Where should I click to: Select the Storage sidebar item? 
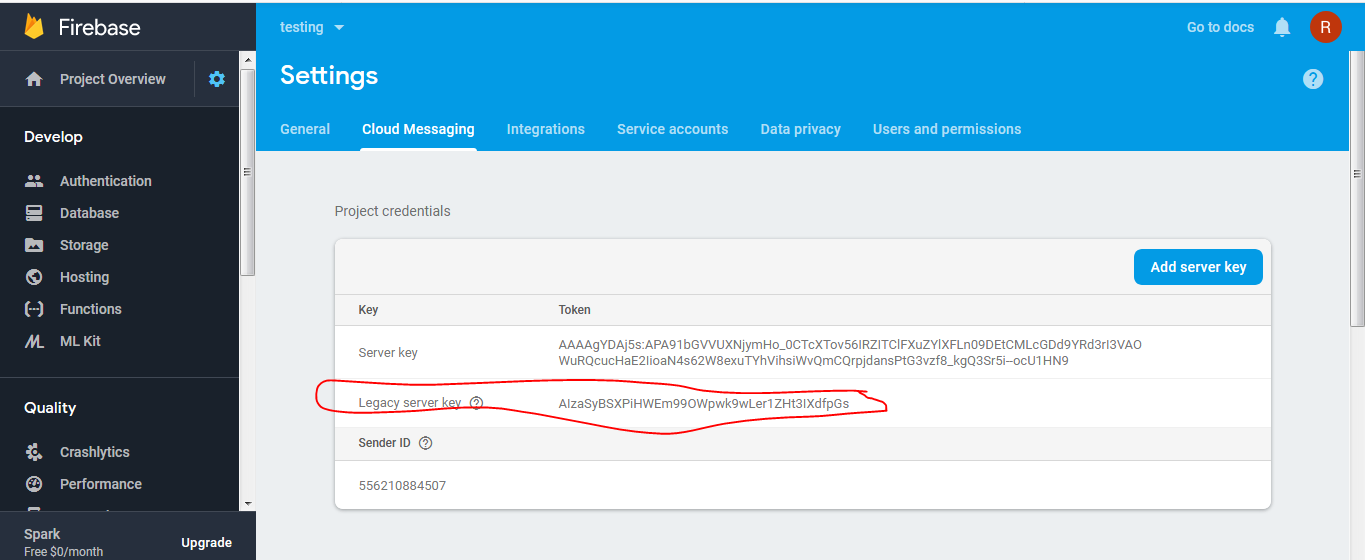click(x=84, y=245)
